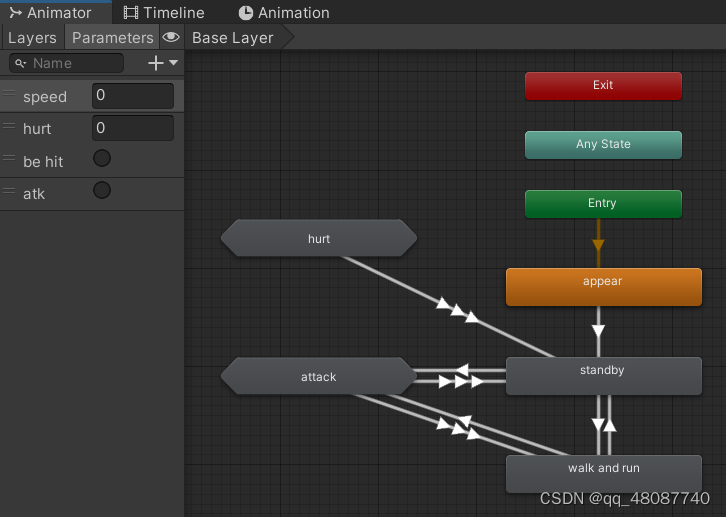This screenshot has width=726, height=517.
Task: Open the add parameter dropdown arrow
Action: [174, 62]
